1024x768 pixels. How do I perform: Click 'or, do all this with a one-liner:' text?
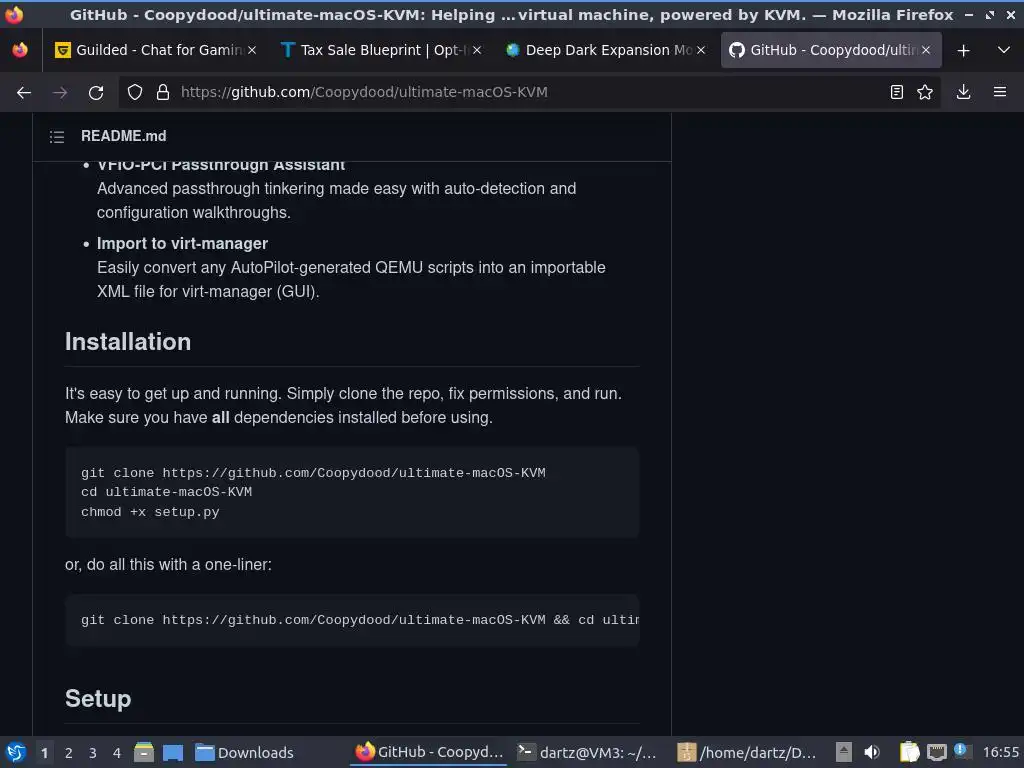[168, 565]
